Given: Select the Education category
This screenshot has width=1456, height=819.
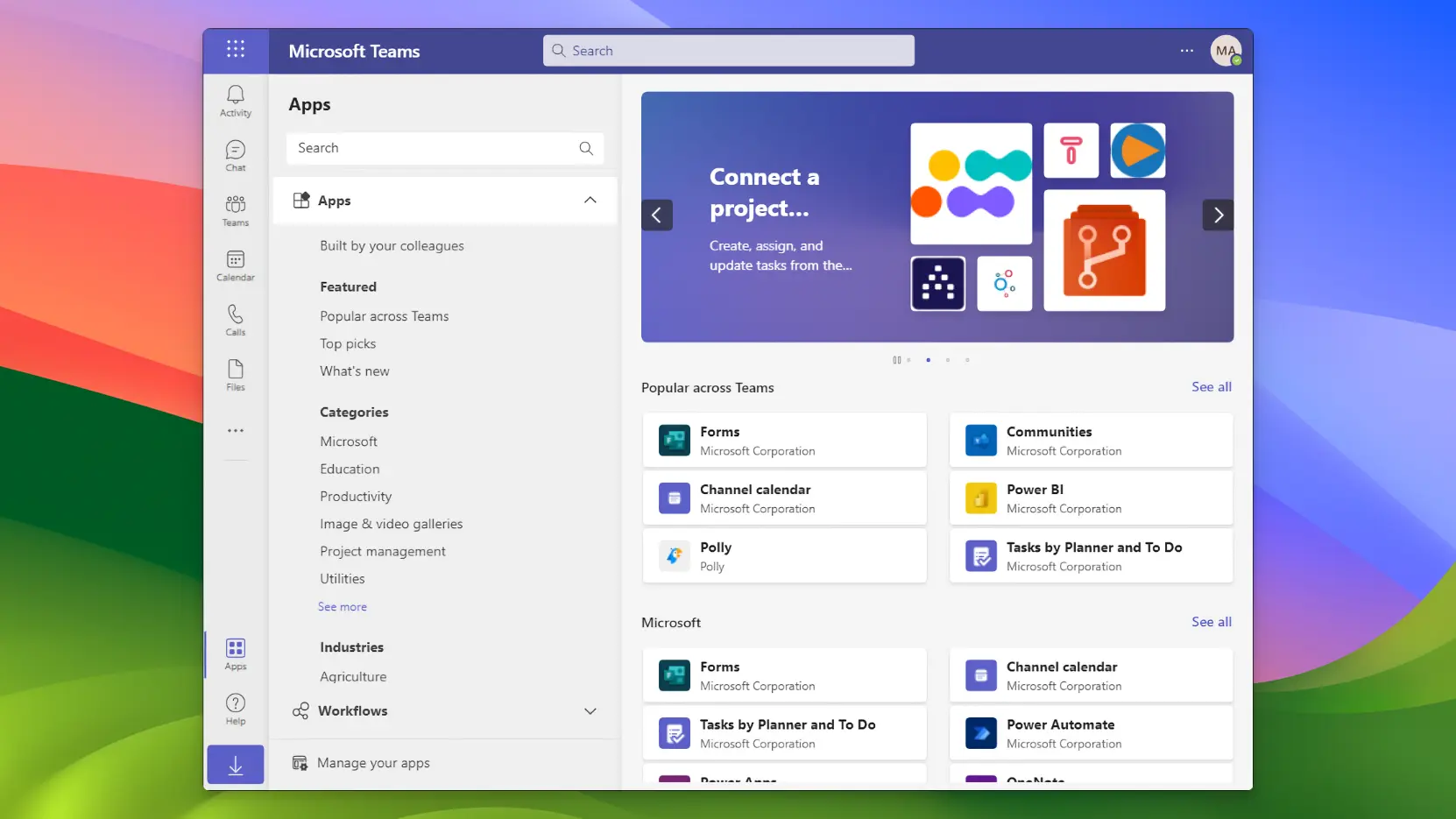Looking at the screenshot, I should 350,469.
